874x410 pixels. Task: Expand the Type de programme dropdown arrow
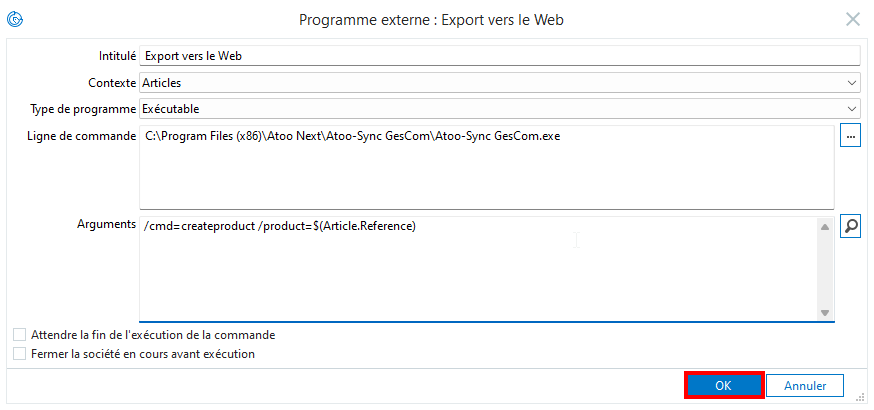tap(851, 109)
